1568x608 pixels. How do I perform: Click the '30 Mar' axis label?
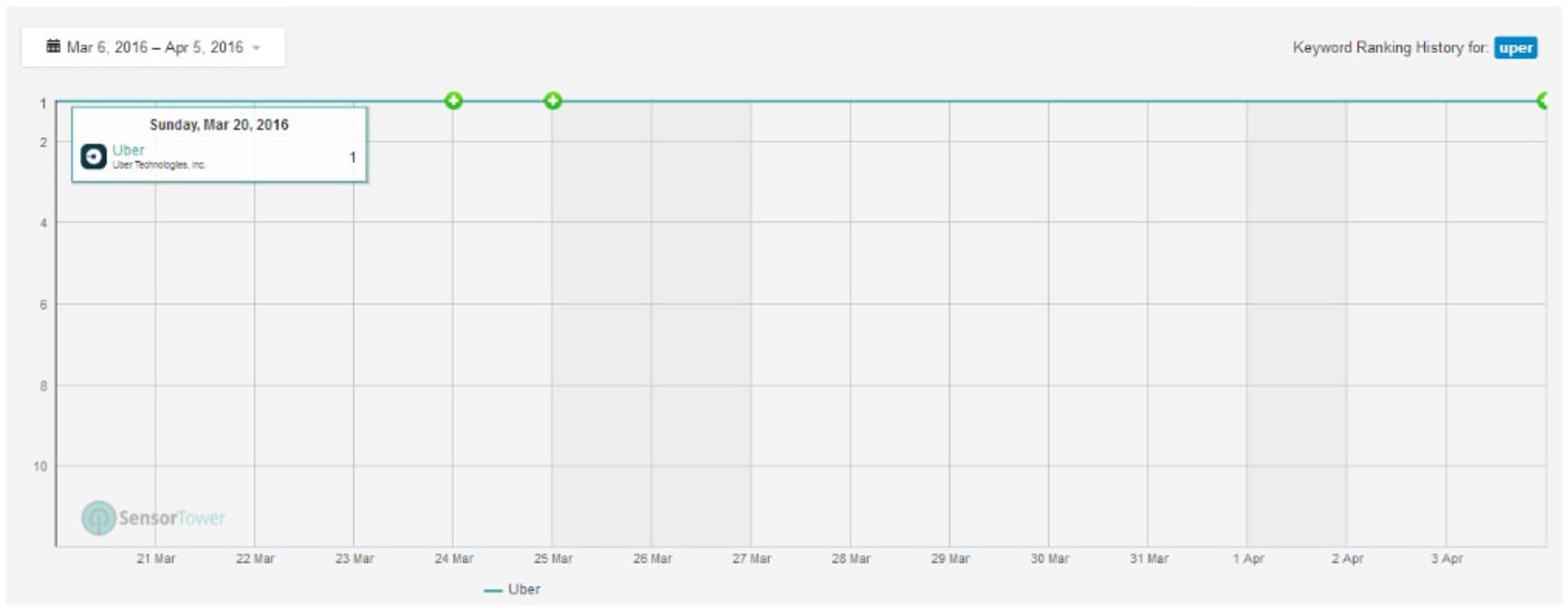point(1049,559)
